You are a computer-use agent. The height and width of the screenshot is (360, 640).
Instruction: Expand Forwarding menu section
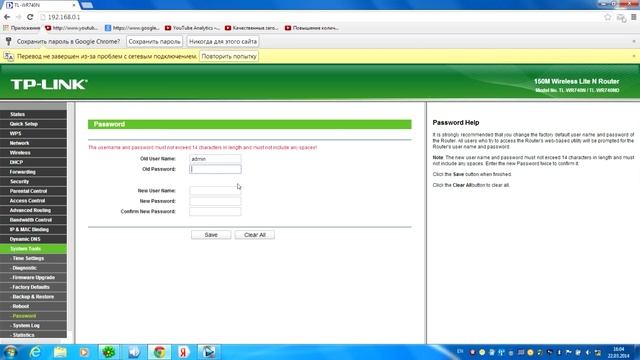(33, 172)
